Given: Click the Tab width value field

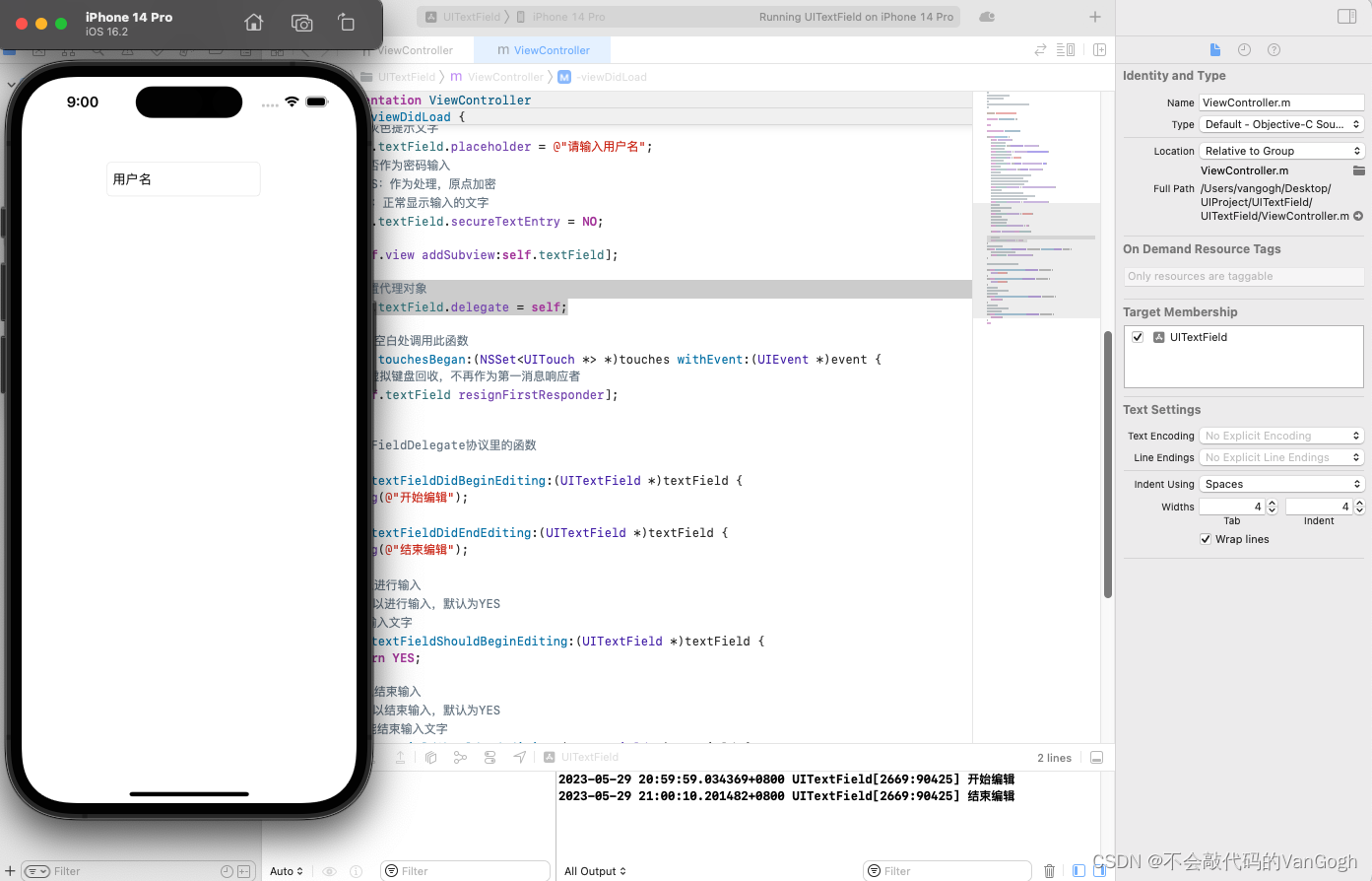Looking at the screenshot, I should pyautogui.click(x=1231, y=507).
